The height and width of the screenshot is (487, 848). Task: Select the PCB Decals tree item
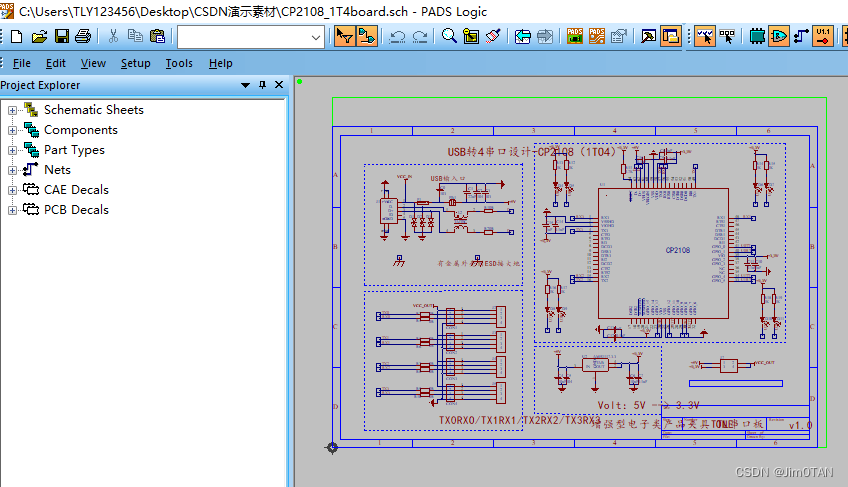point(76,210)
